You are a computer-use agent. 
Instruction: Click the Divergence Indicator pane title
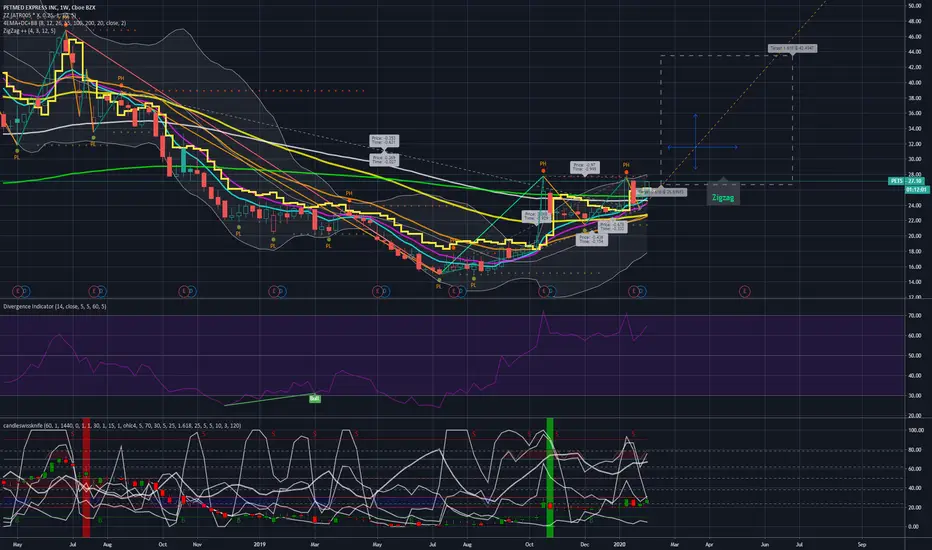(x=55, y=306)
